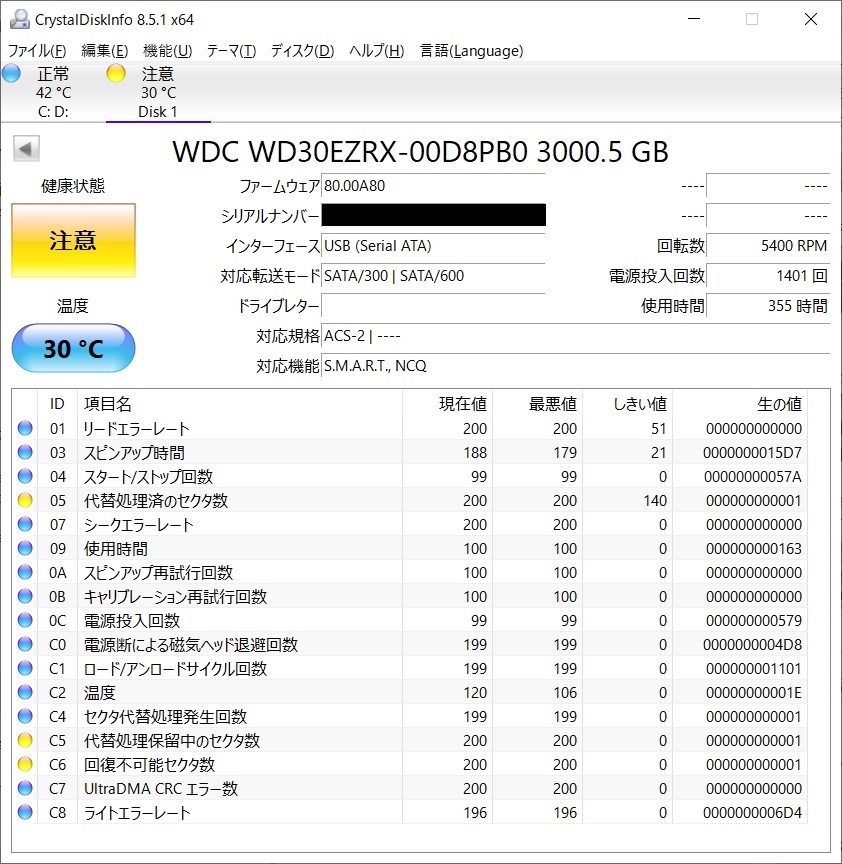The height and width of the screenshot is (864, 842).
Task: Click the 30 °C temperature button
Action: pos(73,348)
